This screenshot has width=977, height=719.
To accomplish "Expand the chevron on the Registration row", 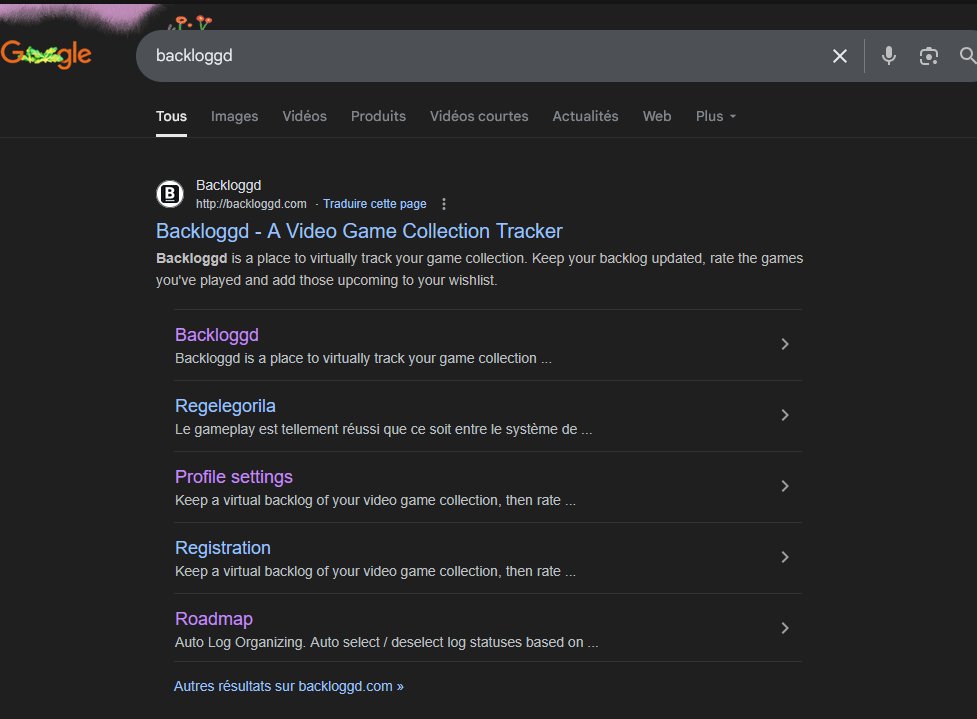I will point(785,558).
